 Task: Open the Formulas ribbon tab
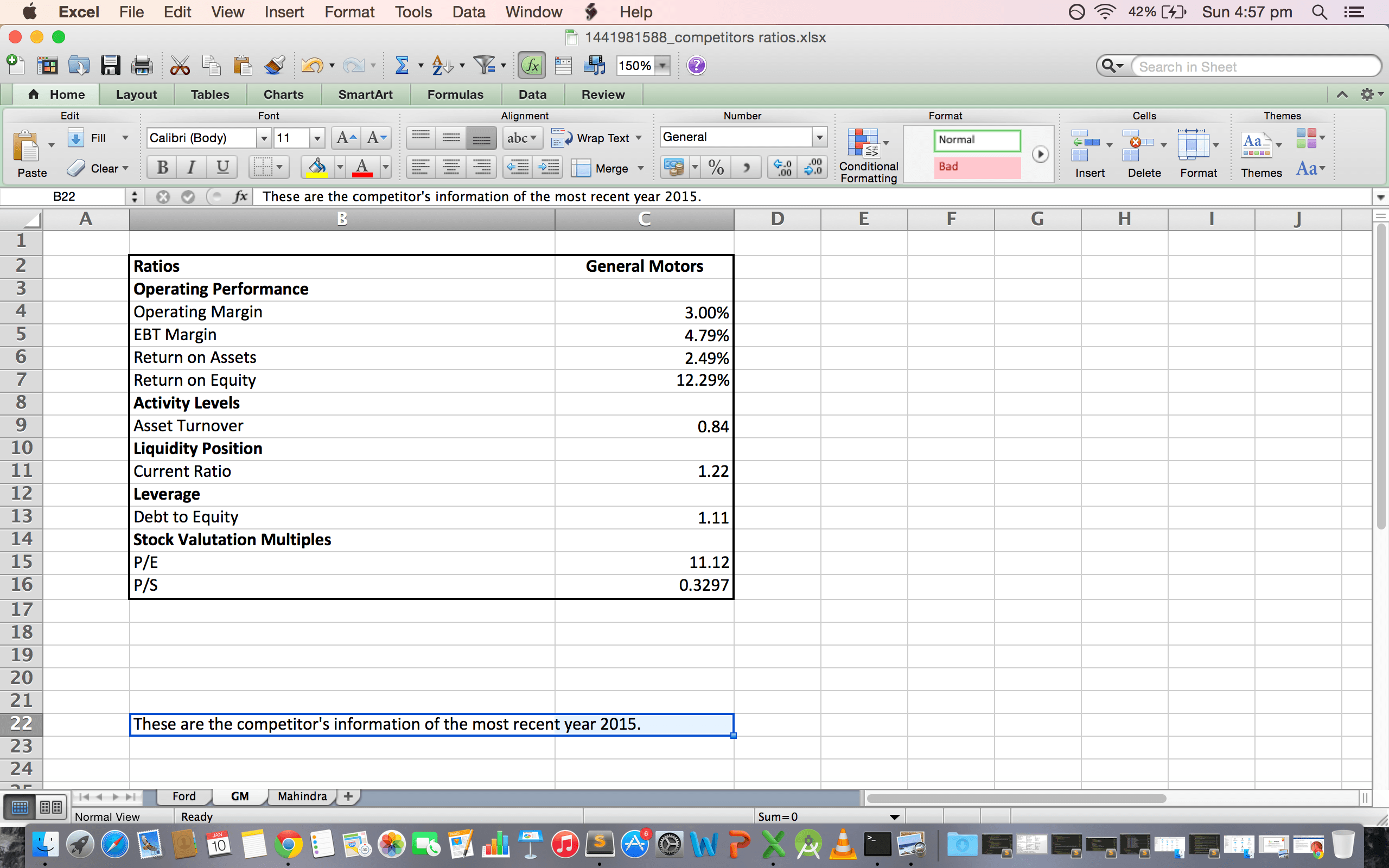[x=455, y=94]
